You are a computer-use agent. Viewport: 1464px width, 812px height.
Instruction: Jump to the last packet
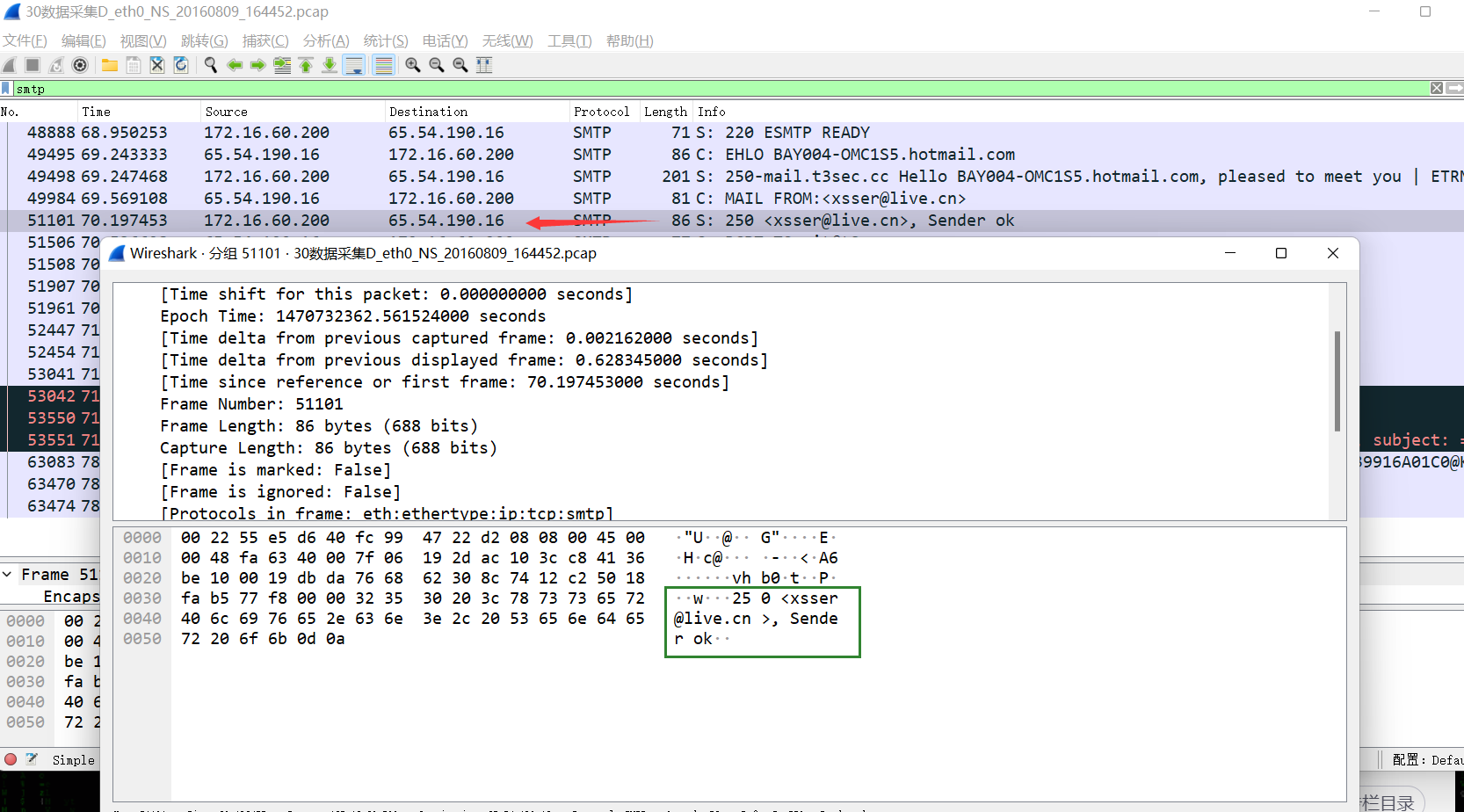pos(330,65)
